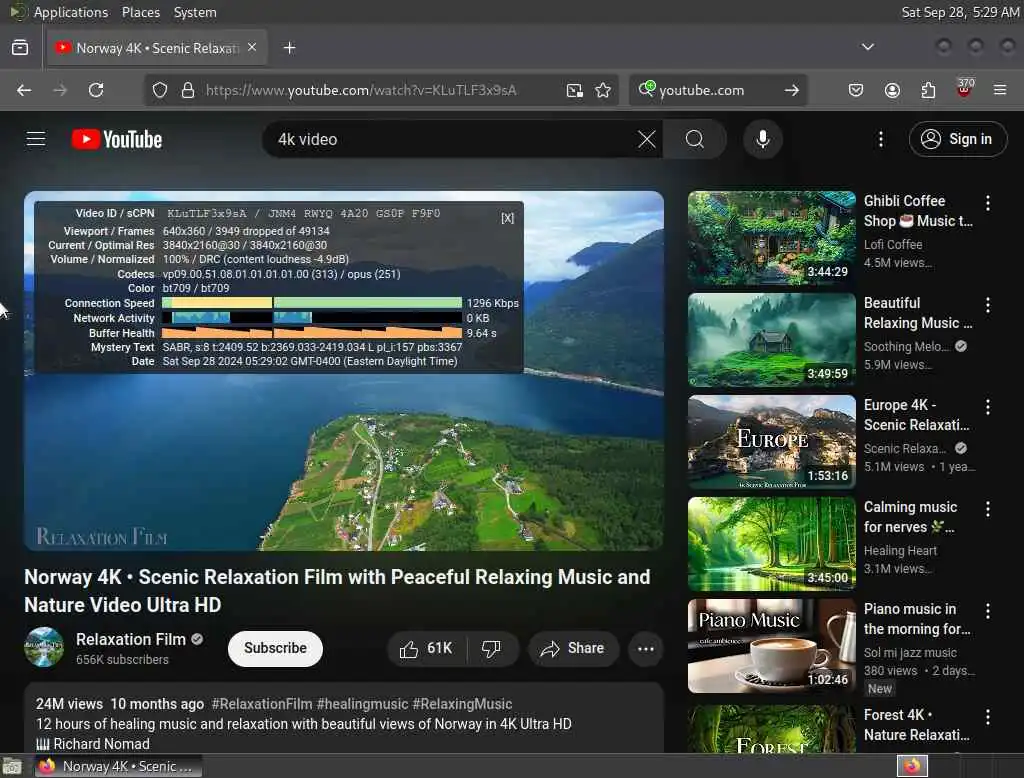
Task: Save page to Pocket
Action: point(856,90)
